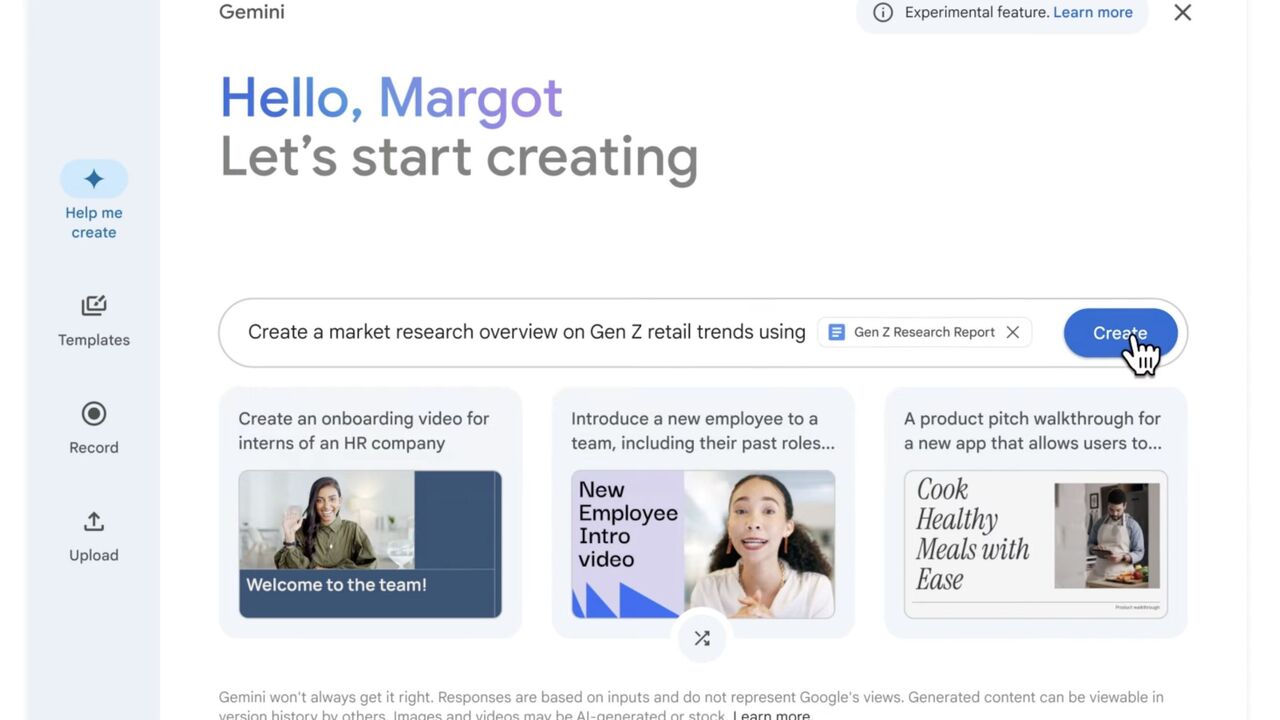Close the Gemini creation dialog
This screenshot has width=1280, height=720.
(1183, 13)
